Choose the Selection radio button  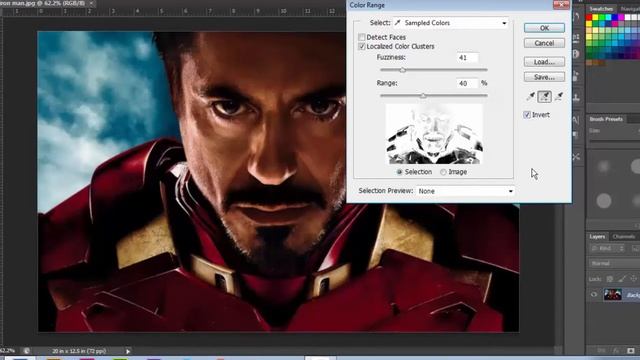400,172
